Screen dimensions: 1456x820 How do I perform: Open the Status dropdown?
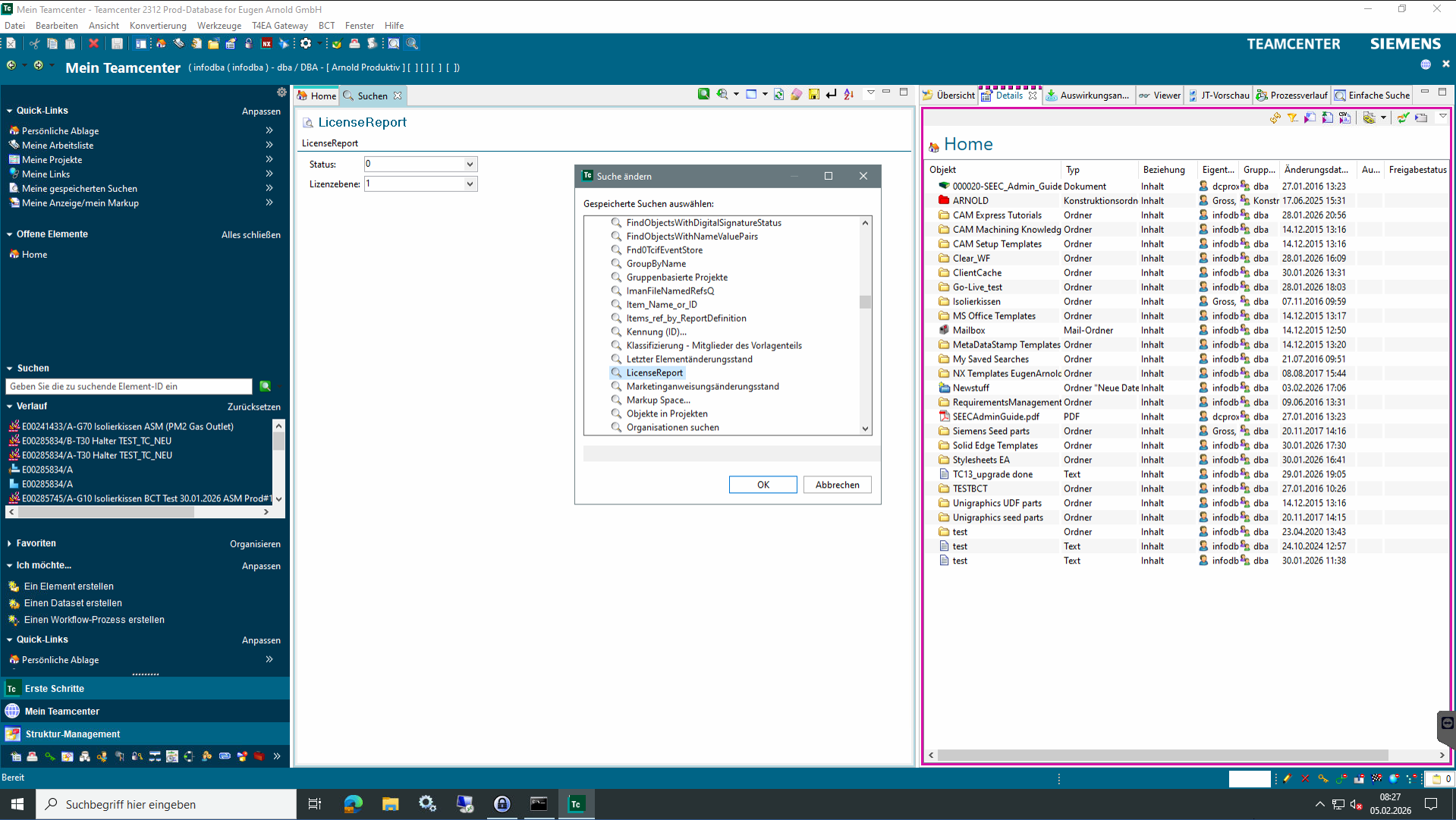click(470, 165)
